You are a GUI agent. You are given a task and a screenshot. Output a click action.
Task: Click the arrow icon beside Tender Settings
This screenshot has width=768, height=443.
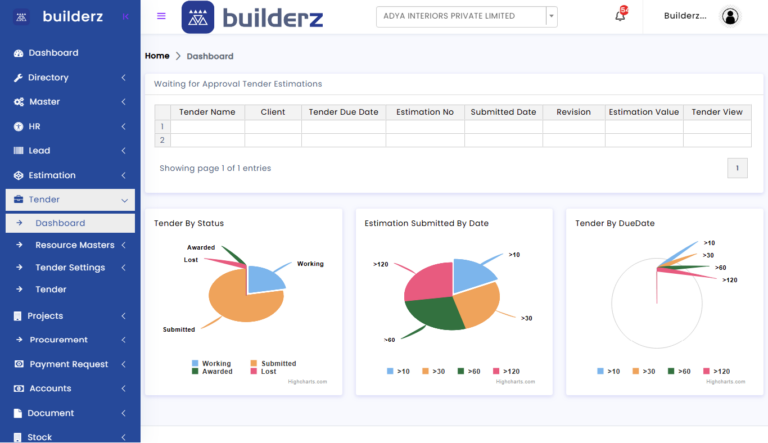(19, 267)
